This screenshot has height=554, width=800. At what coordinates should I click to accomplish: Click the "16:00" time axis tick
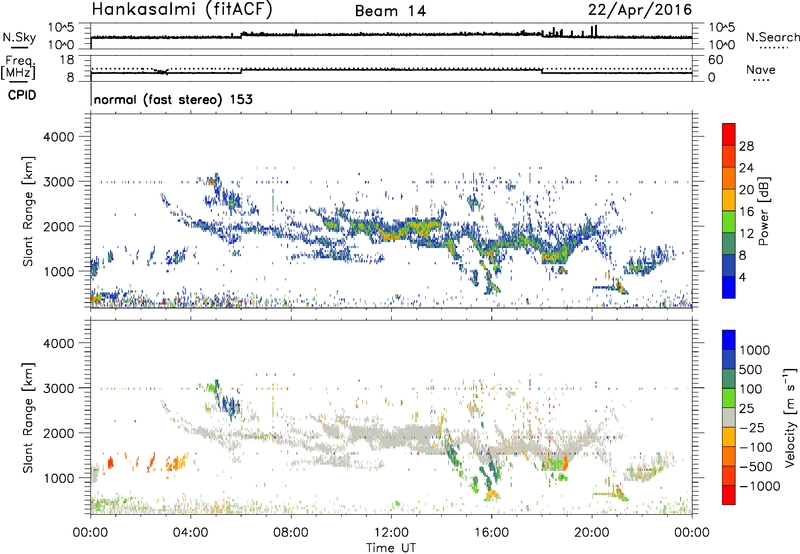pos(491,533)
